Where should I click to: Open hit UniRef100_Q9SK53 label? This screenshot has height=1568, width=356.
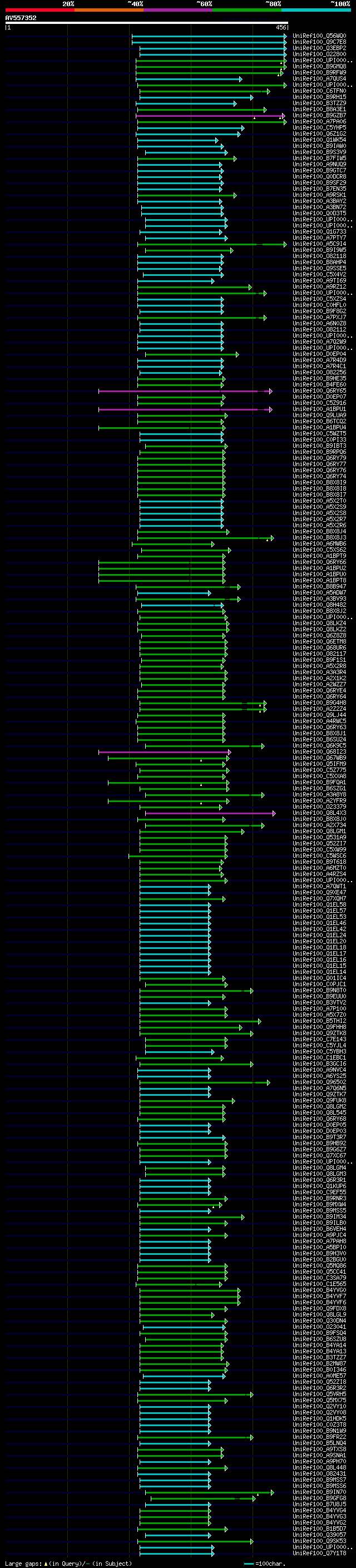coord(319,1542)
